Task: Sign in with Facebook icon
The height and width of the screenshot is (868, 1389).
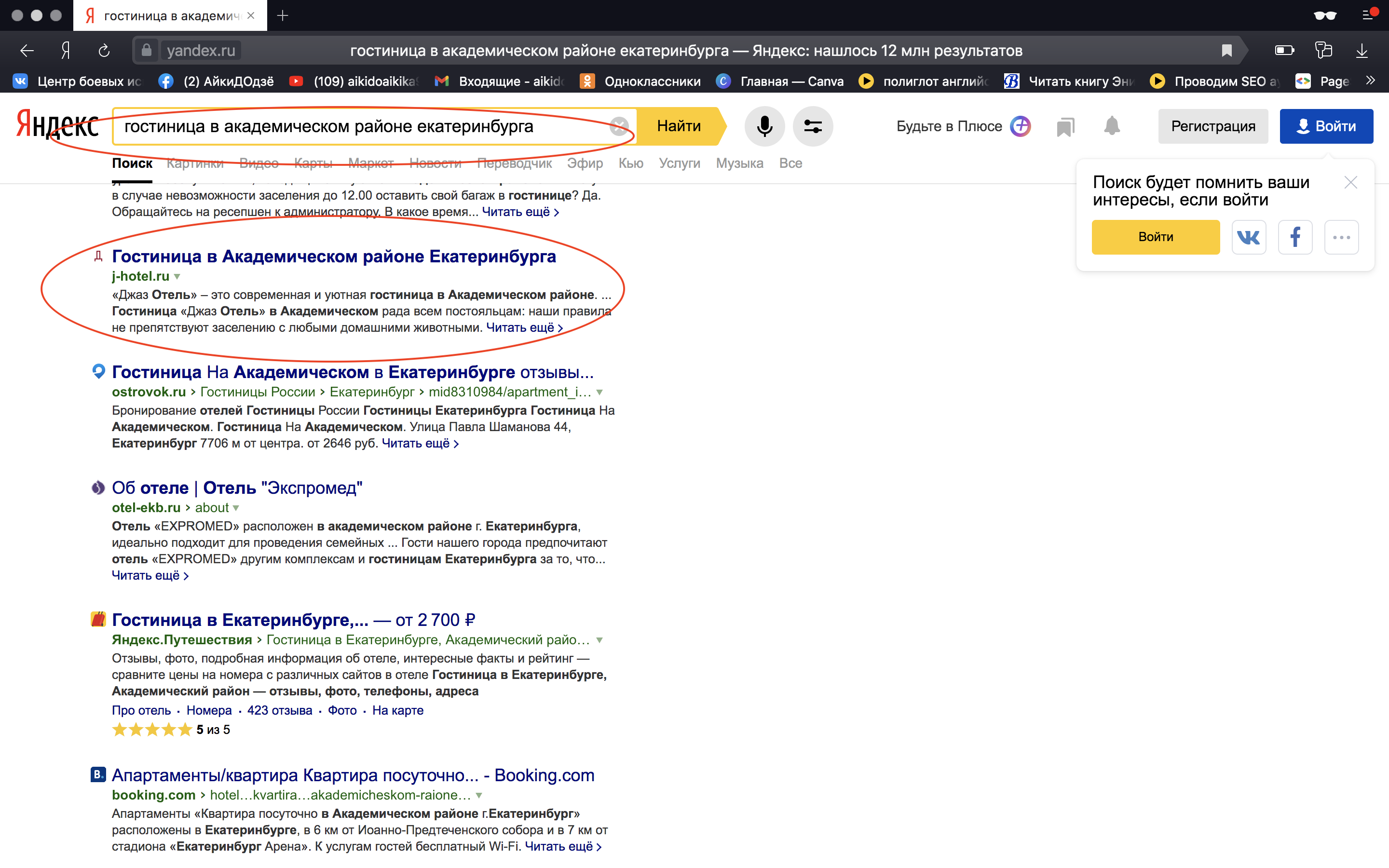Action: (1295, 237)
